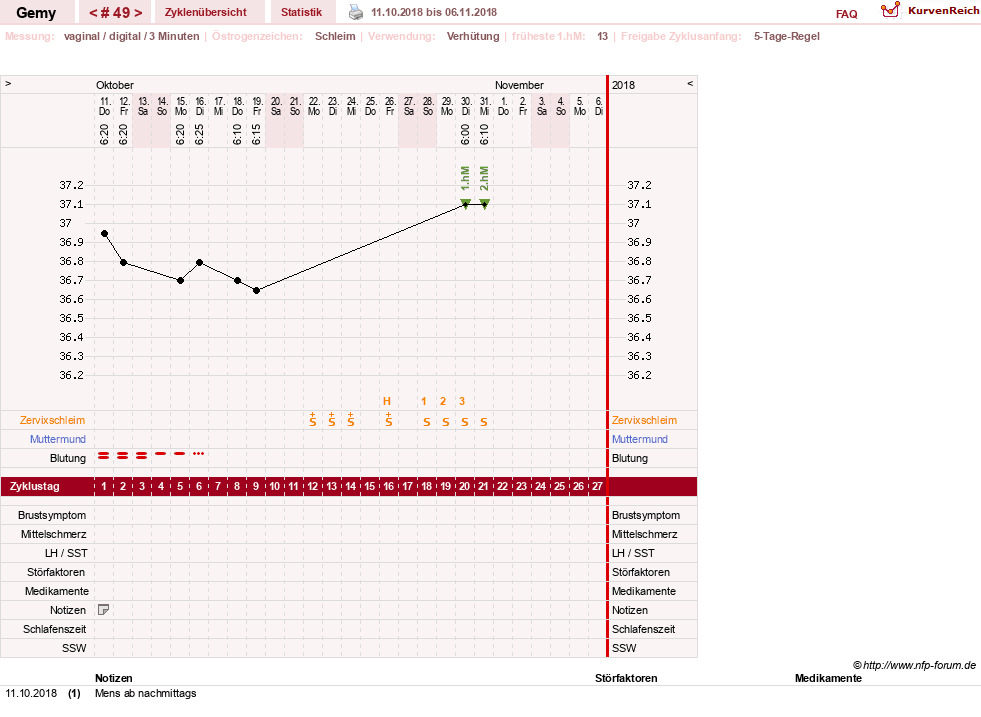
Task: Click the right Medikamente row label
Action: (644, 591)
